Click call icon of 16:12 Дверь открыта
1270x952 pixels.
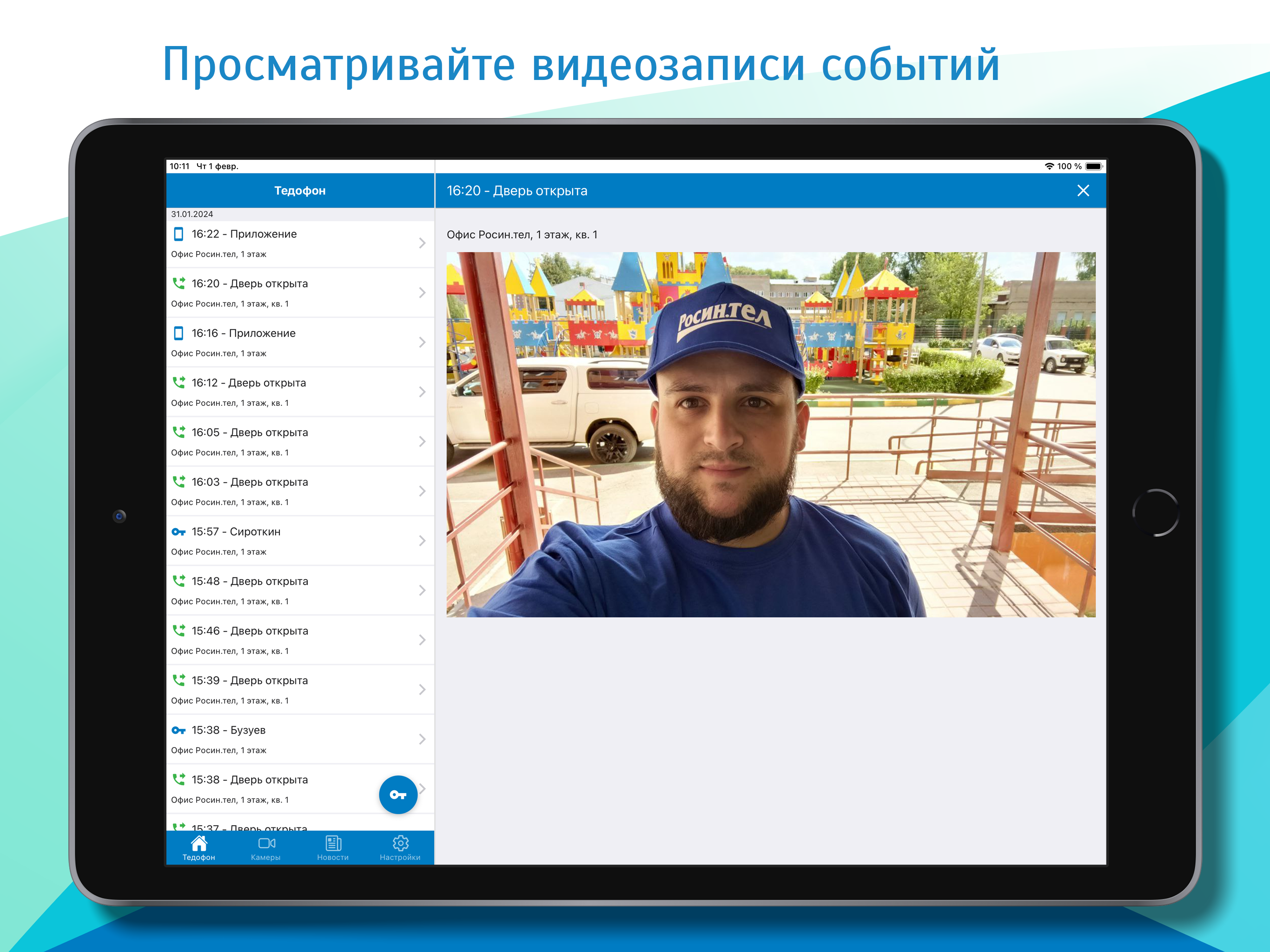pyautogui.click(x=179, y=383)
